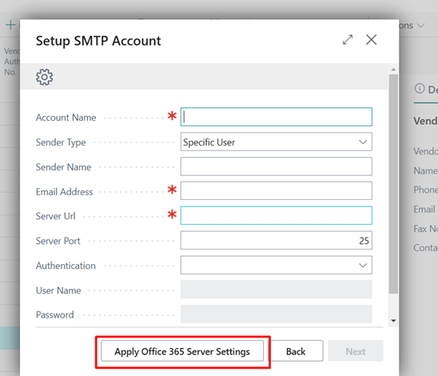Focus the Email Address field
The image size is (438, 376).
tap(276, 191)
